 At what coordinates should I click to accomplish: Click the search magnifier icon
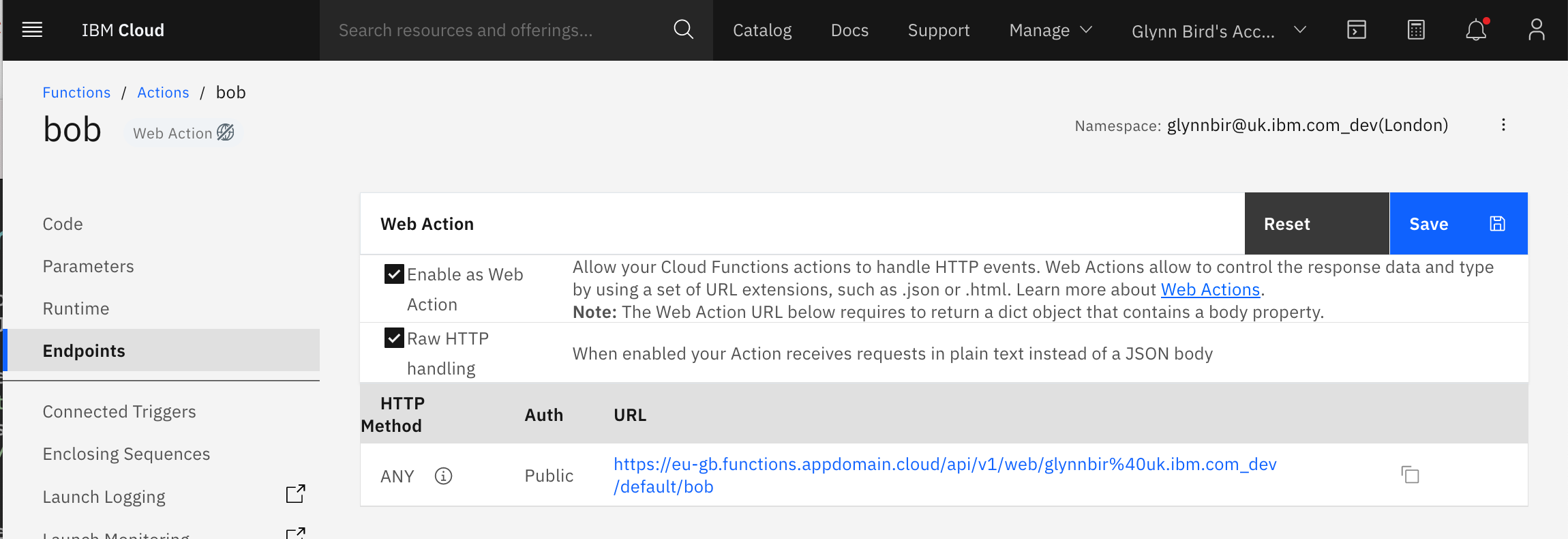pos(683,29)
